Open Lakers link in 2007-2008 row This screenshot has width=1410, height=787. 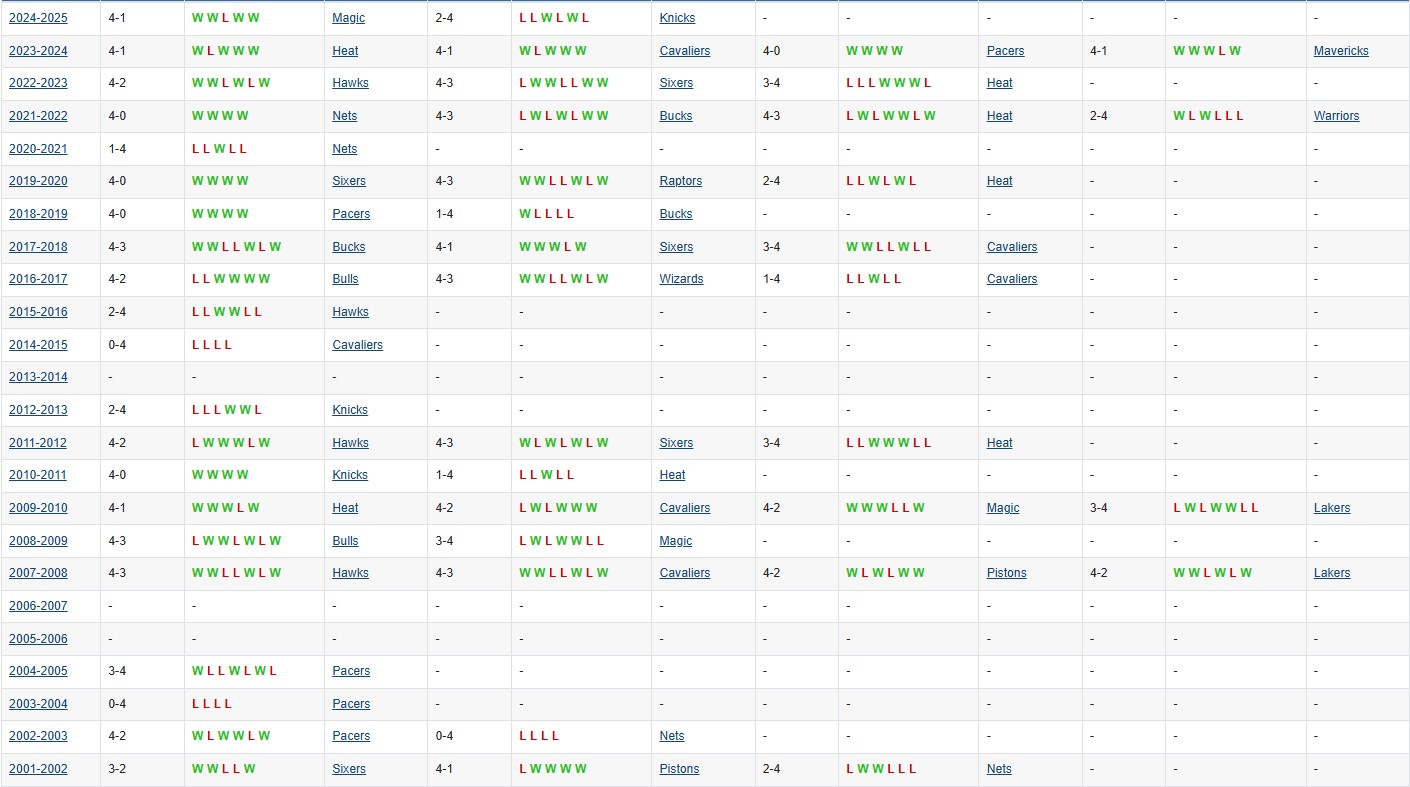coord(1331,573)
